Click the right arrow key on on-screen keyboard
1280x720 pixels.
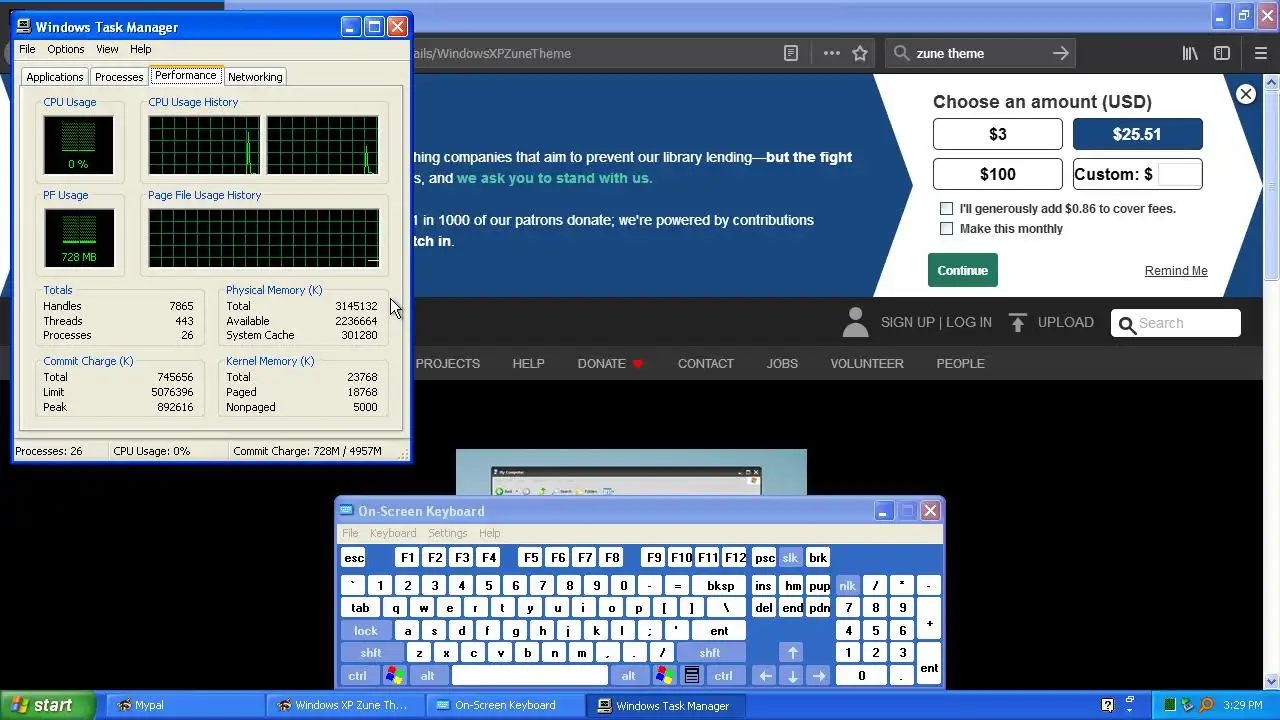(x=819, y=676)
